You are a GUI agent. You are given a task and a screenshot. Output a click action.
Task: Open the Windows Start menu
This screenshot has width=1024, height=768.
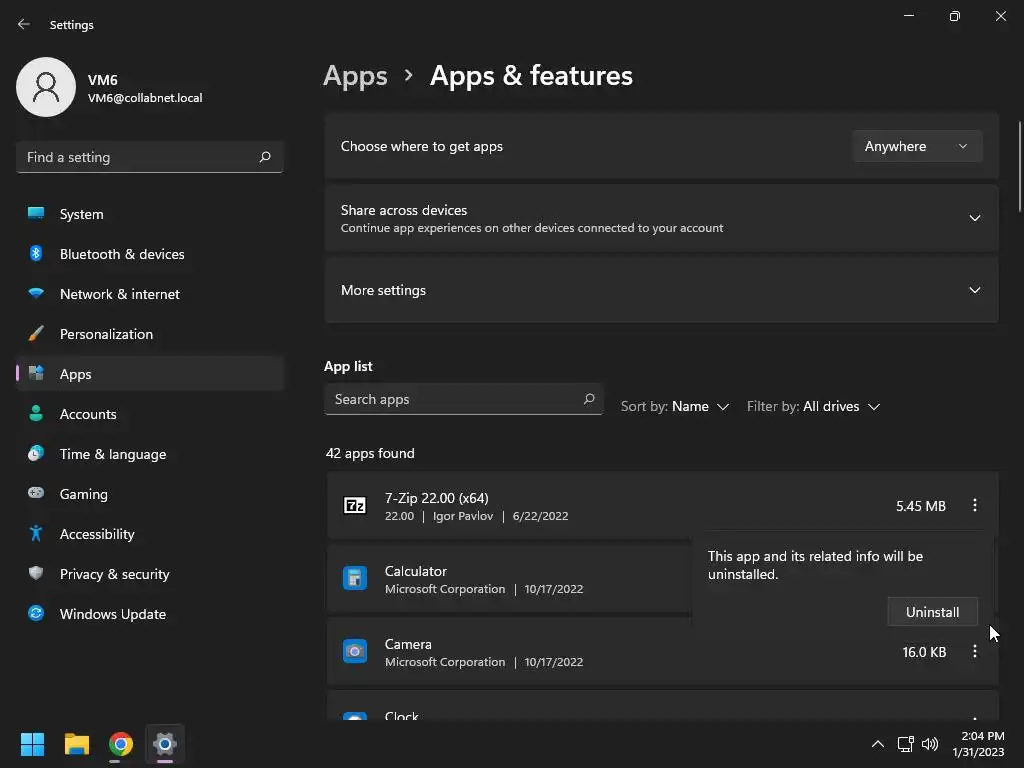pos(33,744)
